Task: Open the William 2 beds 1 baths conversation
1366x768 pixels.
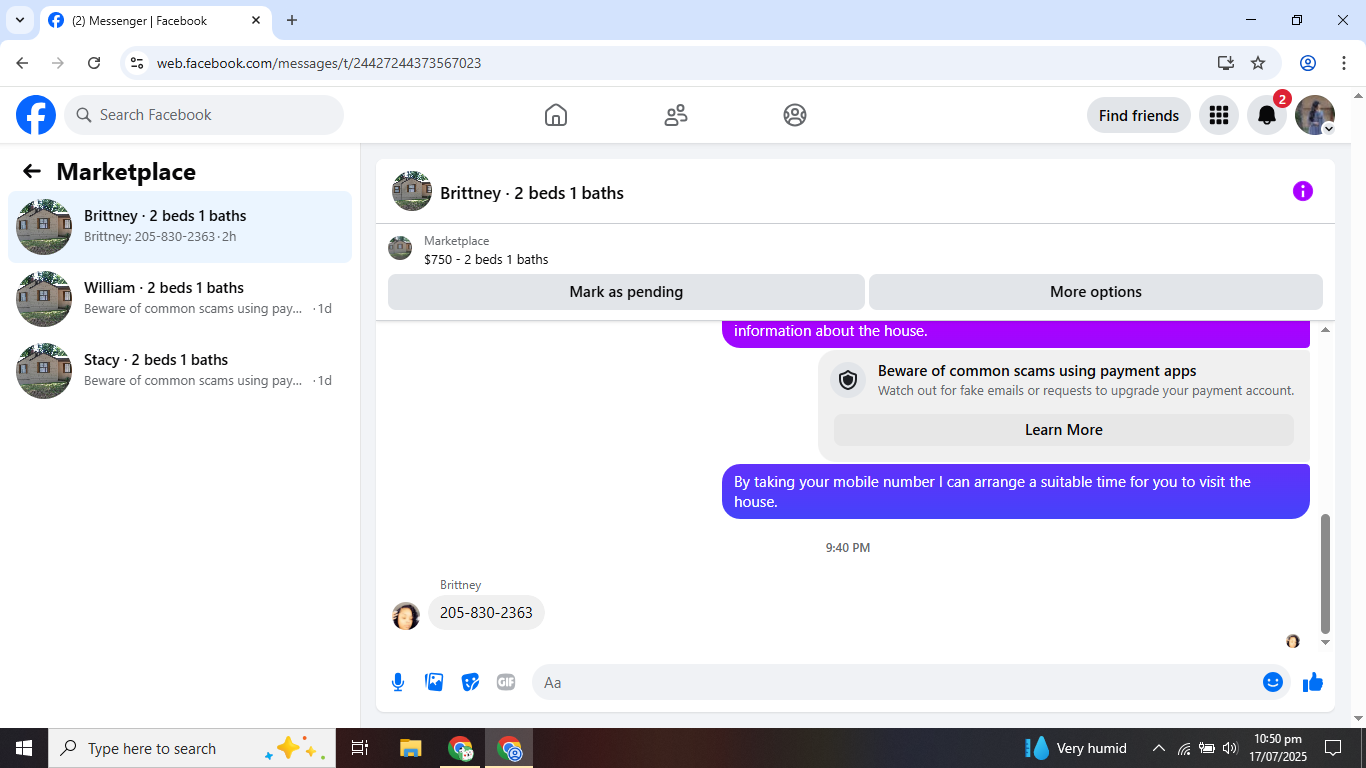Action: coord(180,299)
